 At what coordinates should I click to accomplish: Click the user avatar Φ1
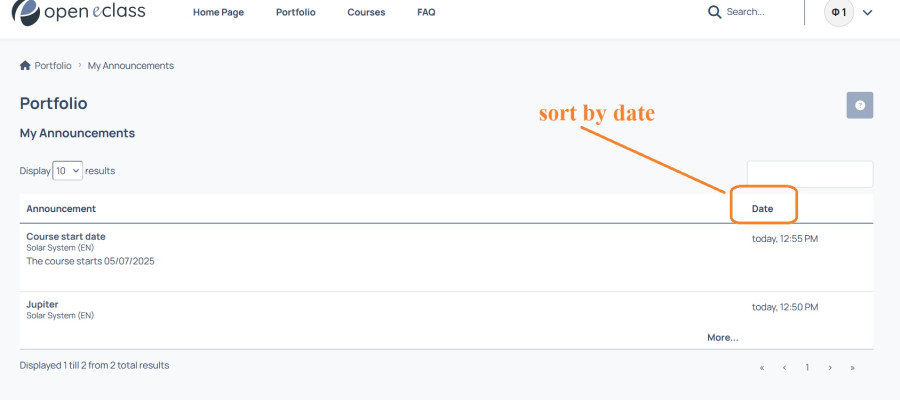click(839, 12)
